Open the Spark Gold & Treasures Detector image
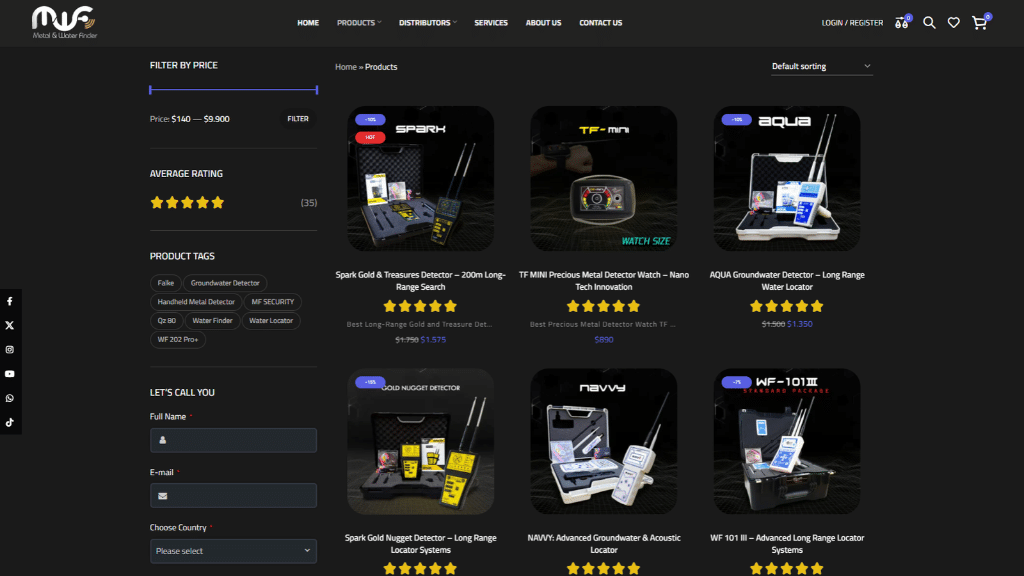The height and width of the screenshot is (576, 1024). click(x=421, y=178)
